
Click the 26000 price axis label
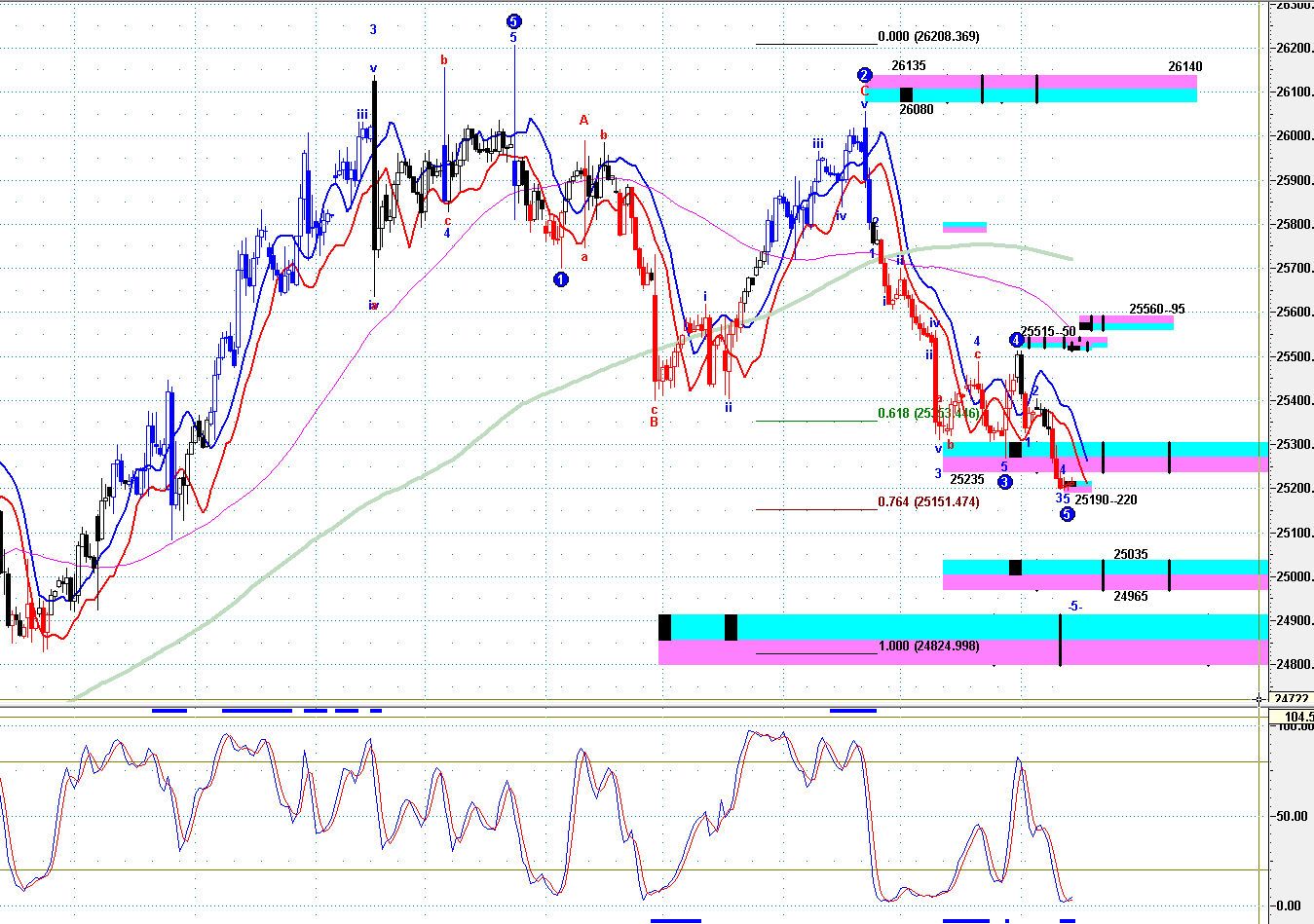pyautogui.click(x=1295, y=136)
